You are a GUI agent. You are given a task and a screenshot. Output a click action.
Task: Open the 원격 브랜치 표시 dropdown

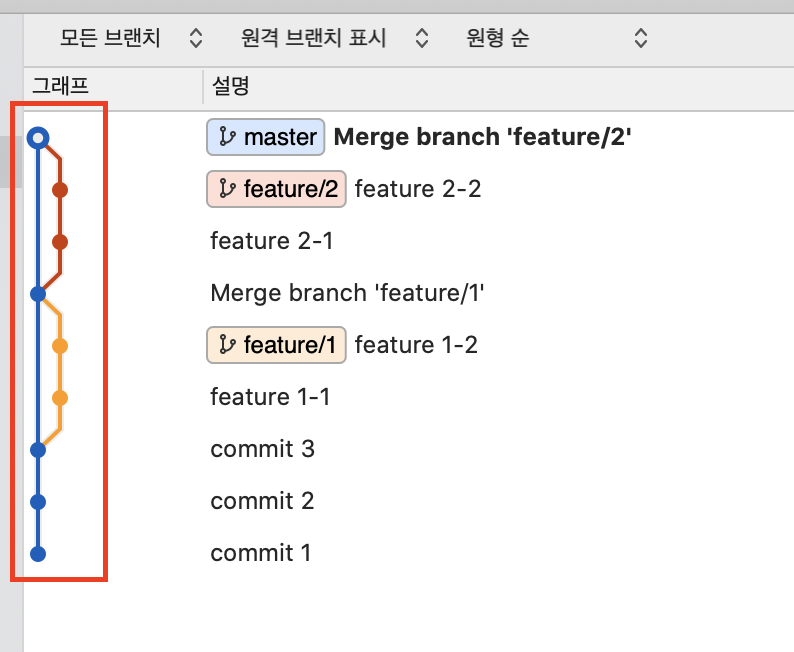click(334, 38)
